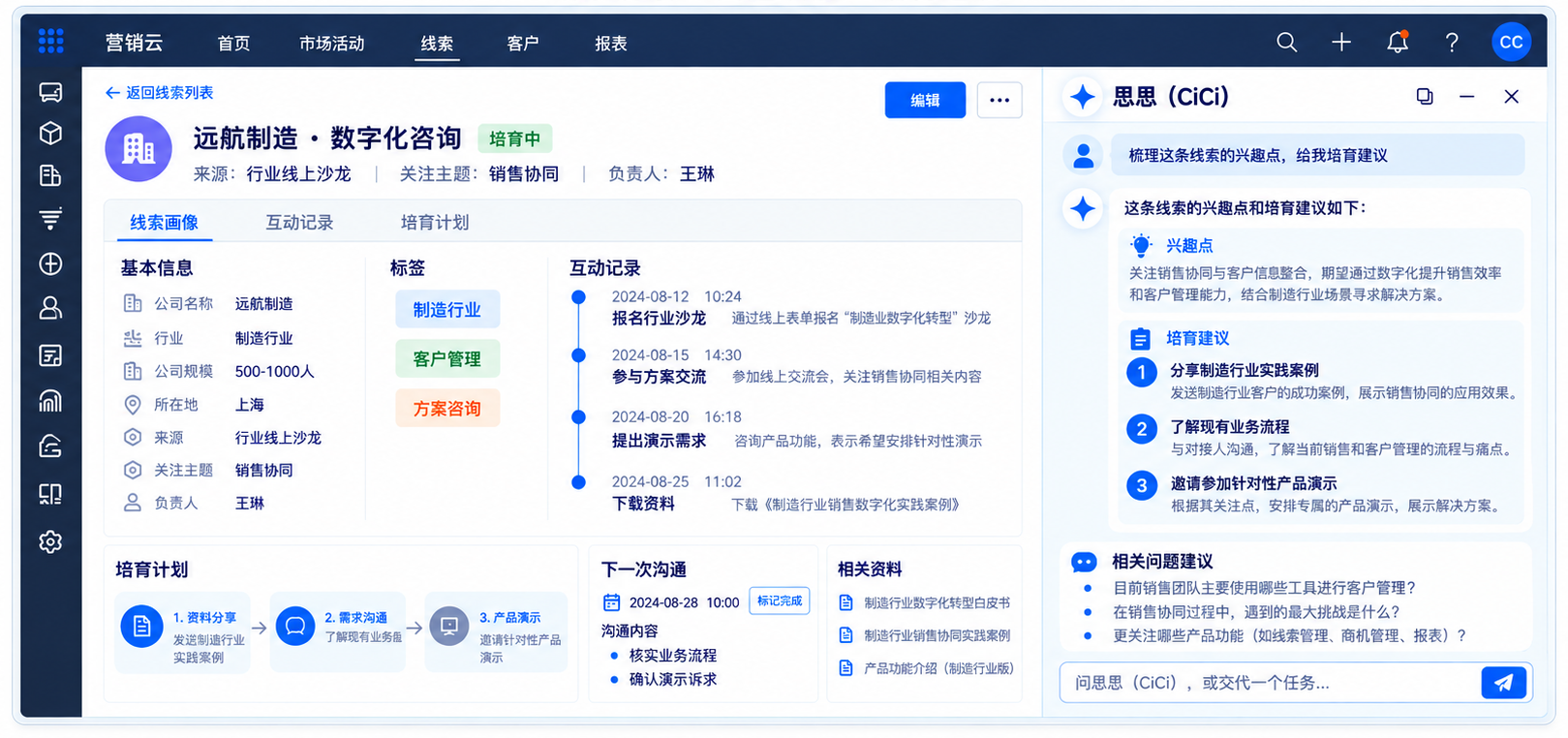Open 报表 in top navigation

[611, 44]
